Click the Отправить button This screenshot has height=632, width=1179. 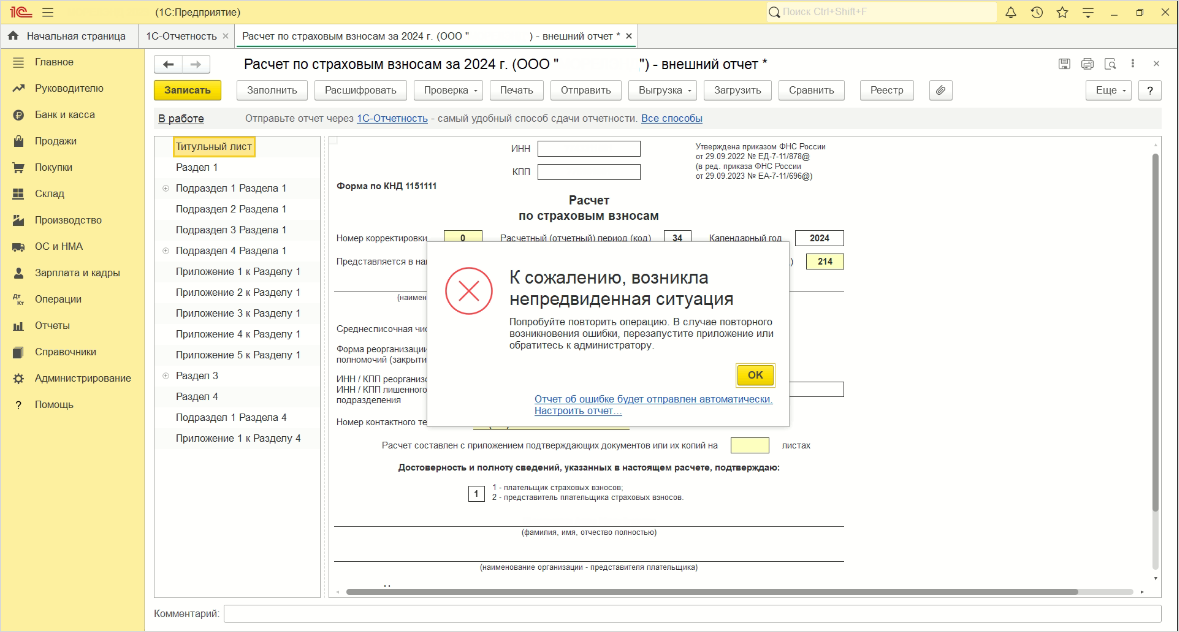[586, 90]
